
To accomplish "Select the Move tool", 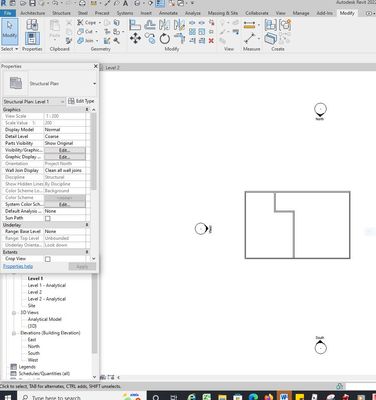I will [135, 39].
